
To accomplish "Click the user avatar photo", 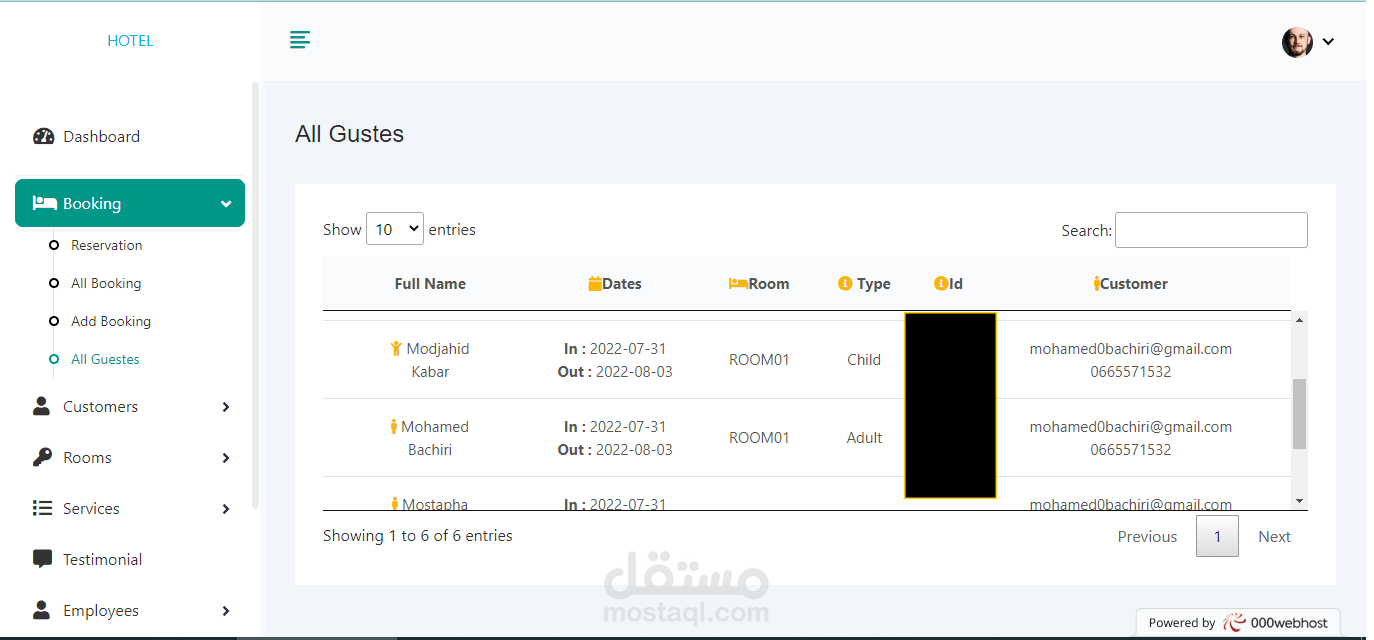I will [x=1297, y=42].
